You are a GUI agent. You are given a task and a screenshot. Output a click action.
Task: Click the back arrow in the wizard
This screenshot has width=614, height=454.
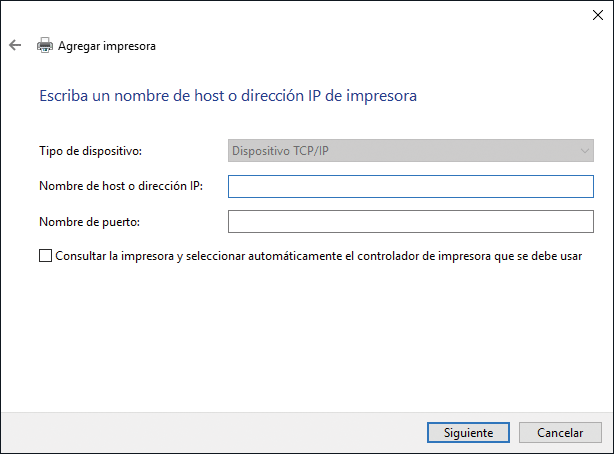[x=14, y=45]
